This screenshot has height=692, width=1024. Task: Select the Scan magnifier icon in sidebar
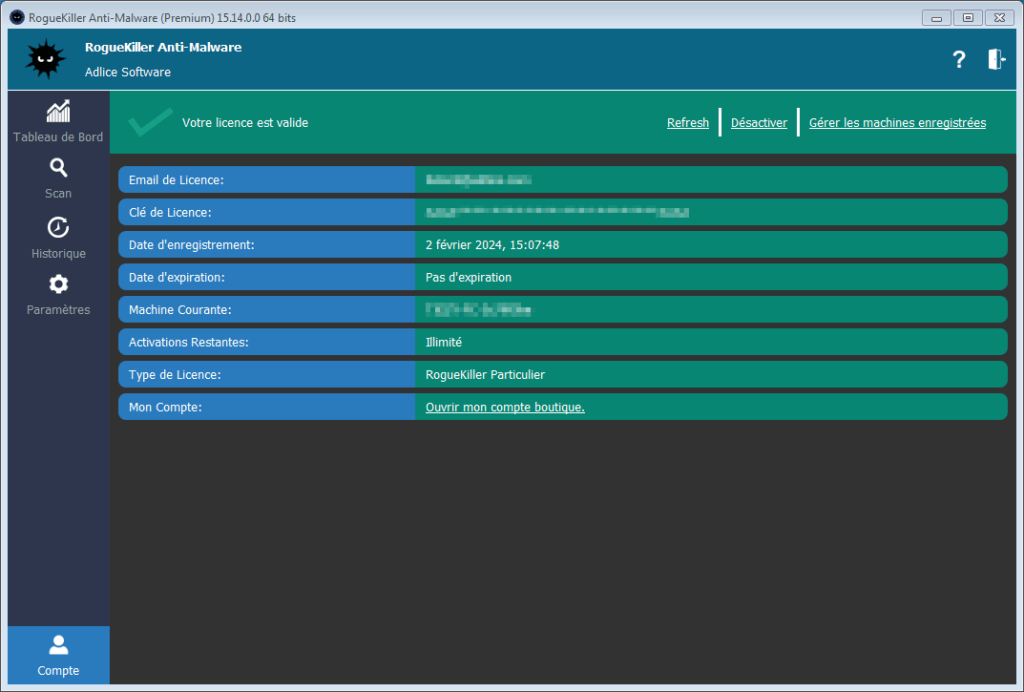58,168
